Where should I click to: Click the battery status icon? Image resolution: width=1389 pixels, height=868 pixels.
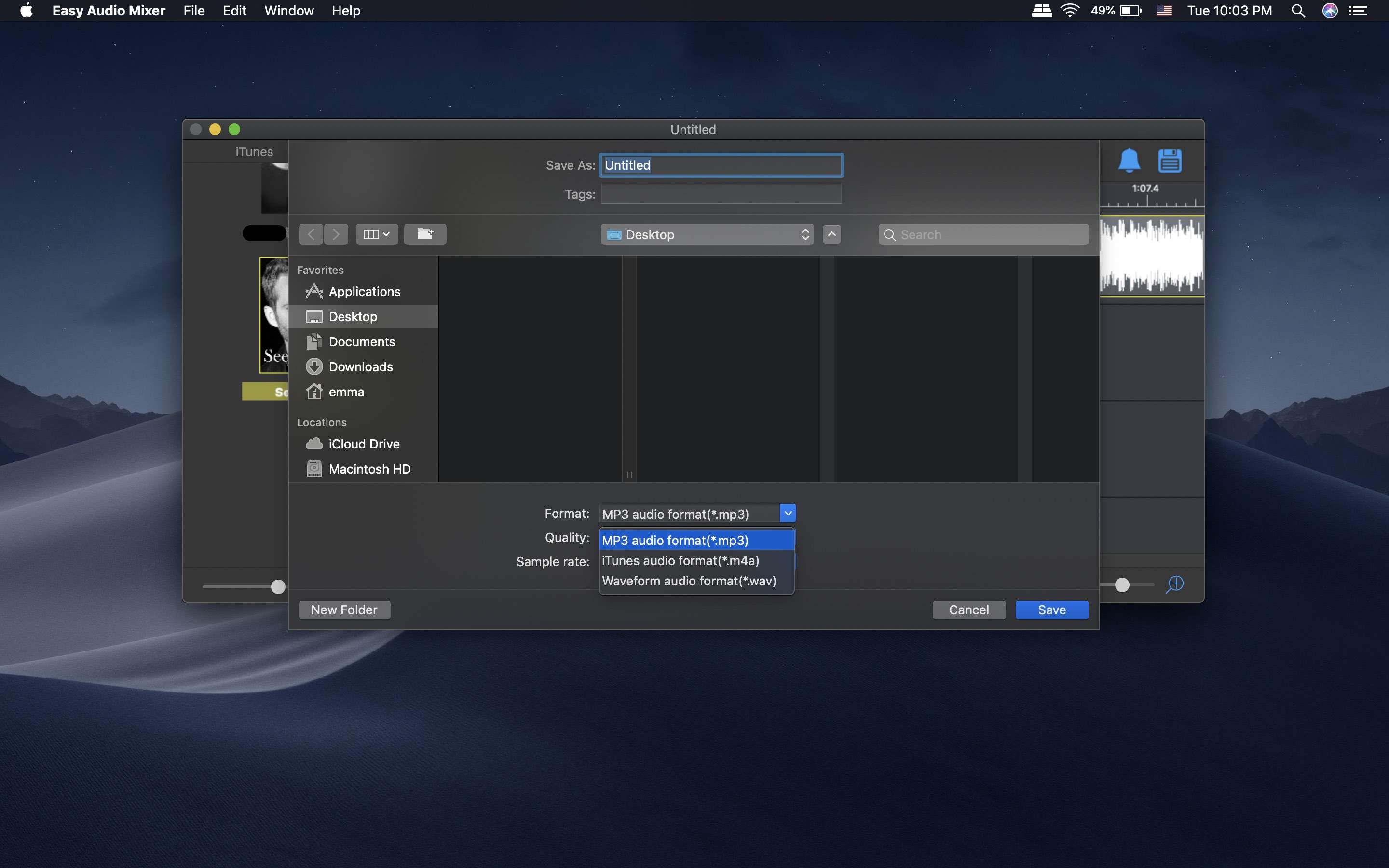(1130, 10)
